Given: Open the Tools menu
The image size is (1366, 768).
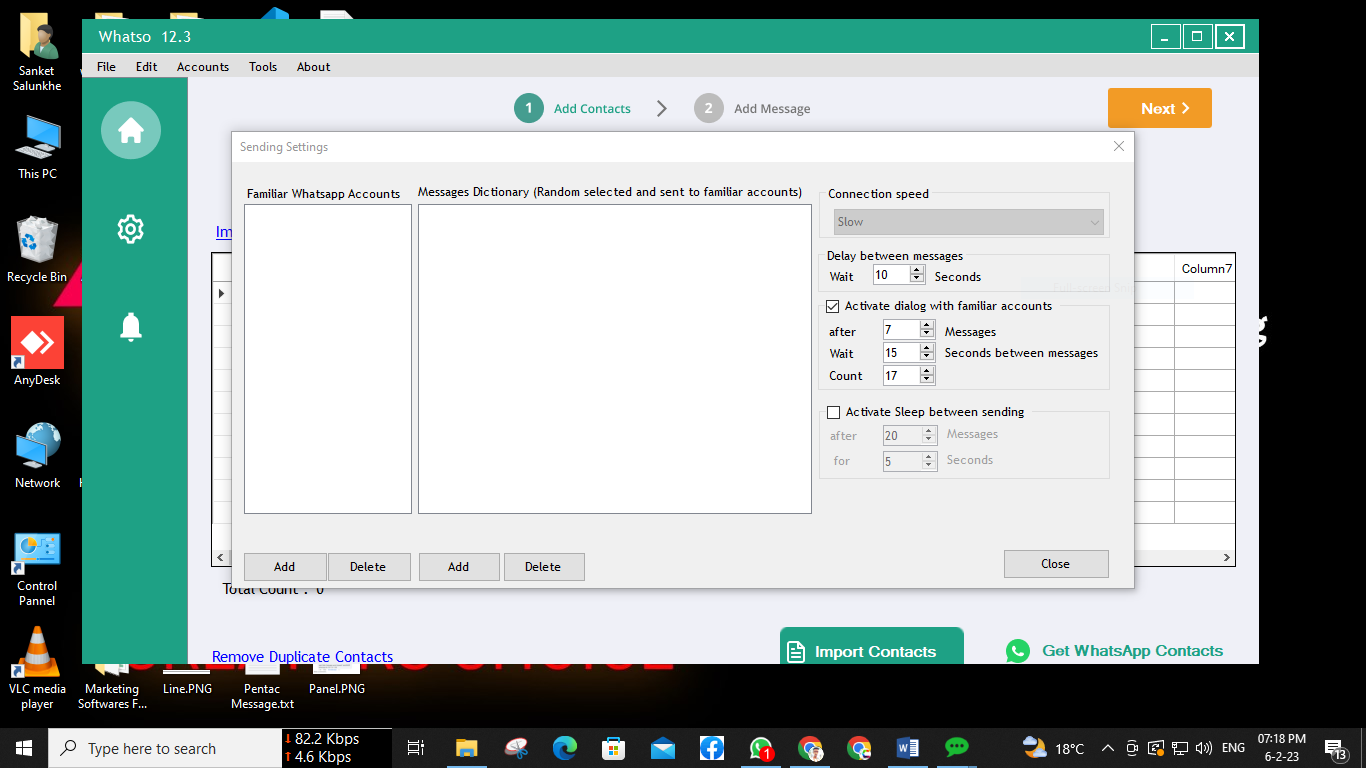Looking at the screenshot, I should pos(263,67).
